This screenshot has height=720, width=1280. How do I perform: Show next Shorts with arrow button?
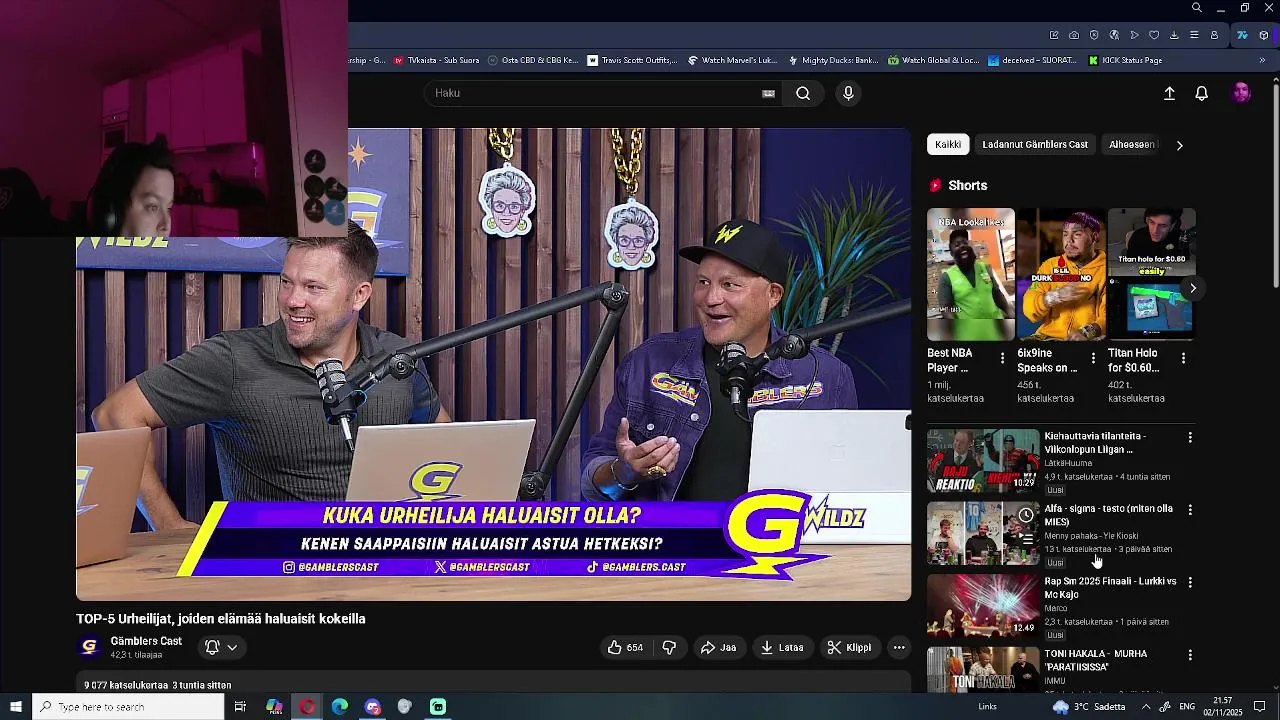pyautogui.click(x=1193, y=288)
